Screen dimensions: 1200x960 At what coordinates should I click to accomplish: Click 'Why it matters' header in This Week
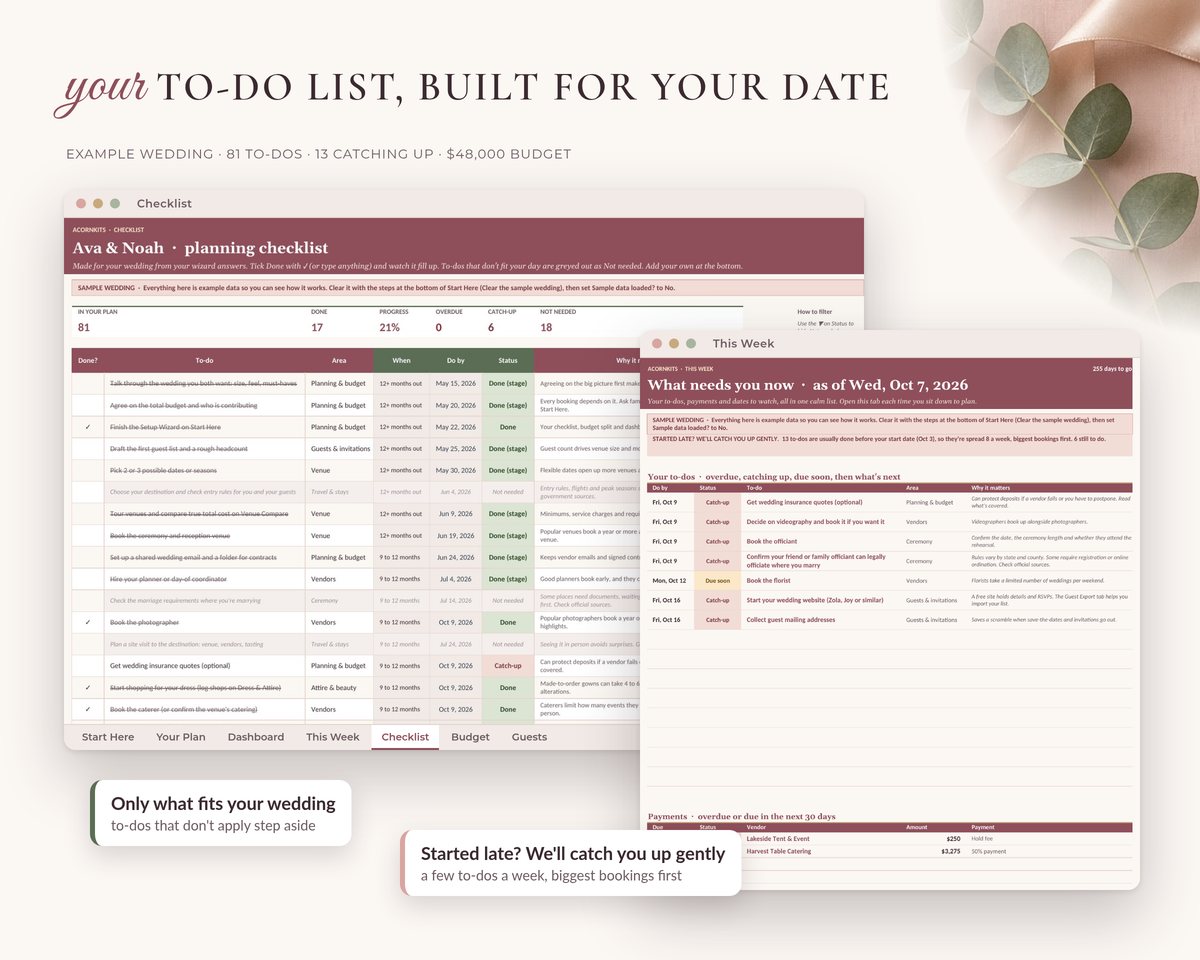[x=991, y=488]
